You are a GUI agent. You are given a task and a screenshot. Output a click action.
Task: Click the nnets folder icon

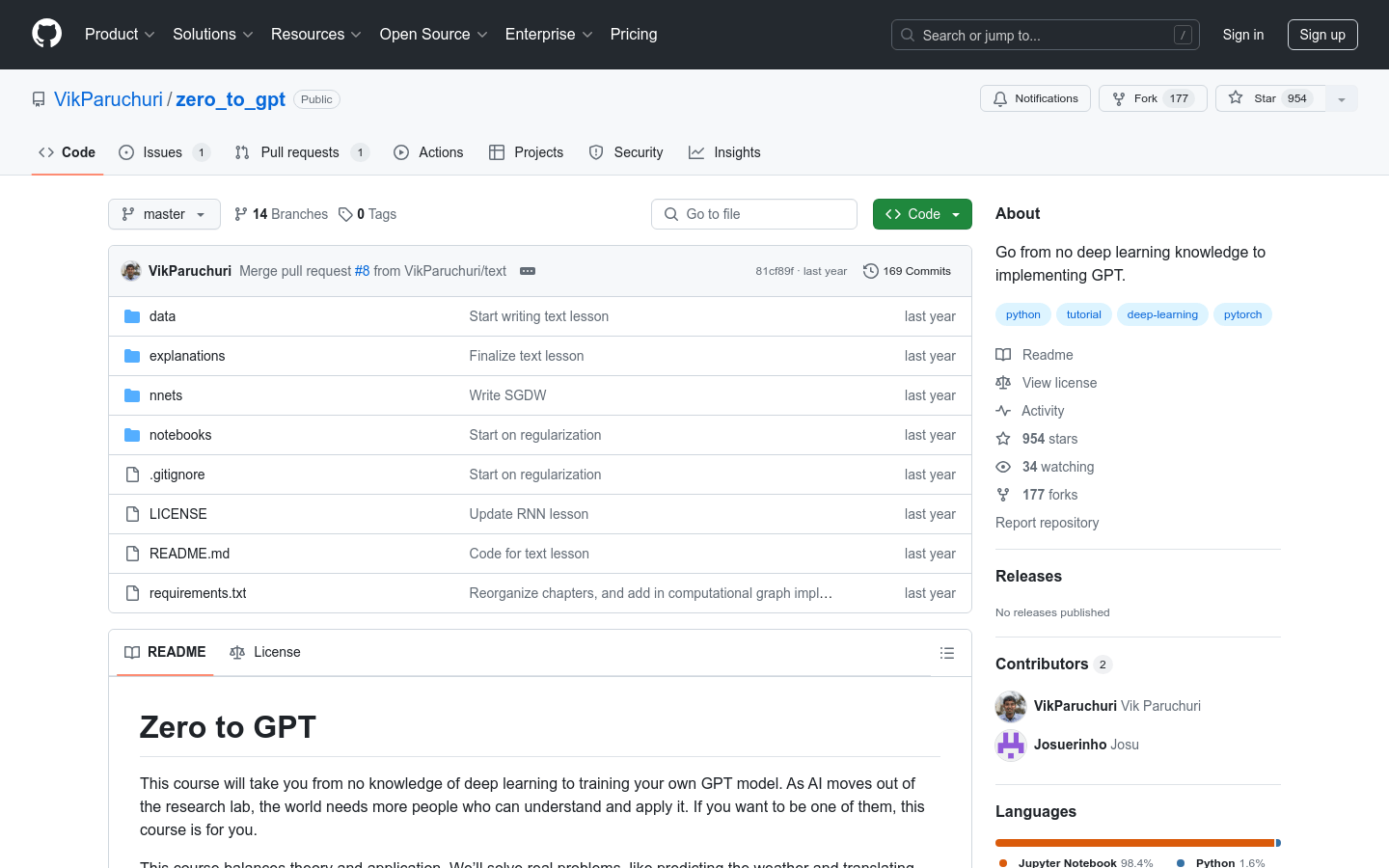[132, 395]
